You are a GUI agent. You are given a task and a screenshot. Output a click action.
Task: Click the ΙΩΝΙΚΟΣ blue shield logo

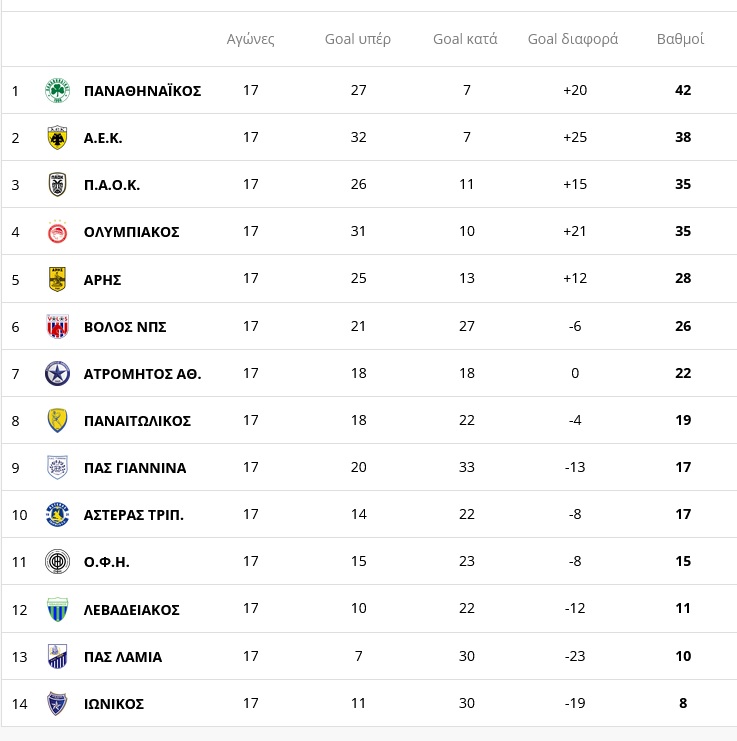[57, 703]
